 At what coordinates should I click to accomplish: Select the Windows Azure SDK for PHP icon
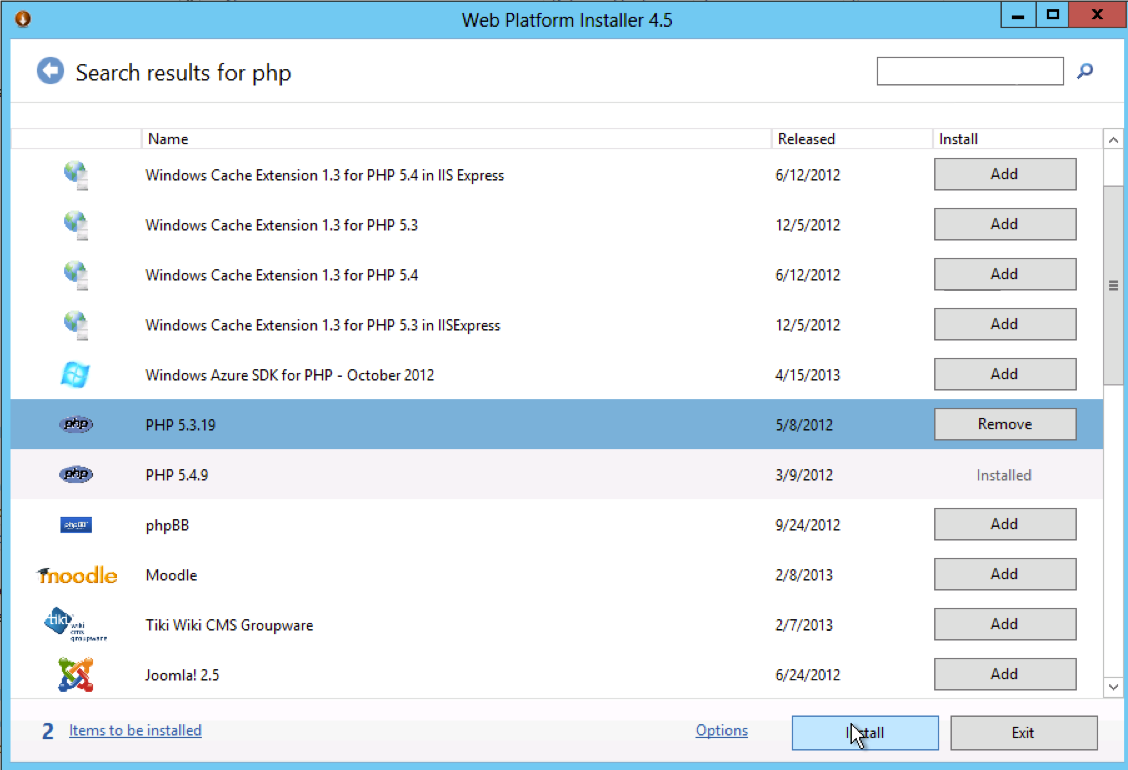point(76,375)
